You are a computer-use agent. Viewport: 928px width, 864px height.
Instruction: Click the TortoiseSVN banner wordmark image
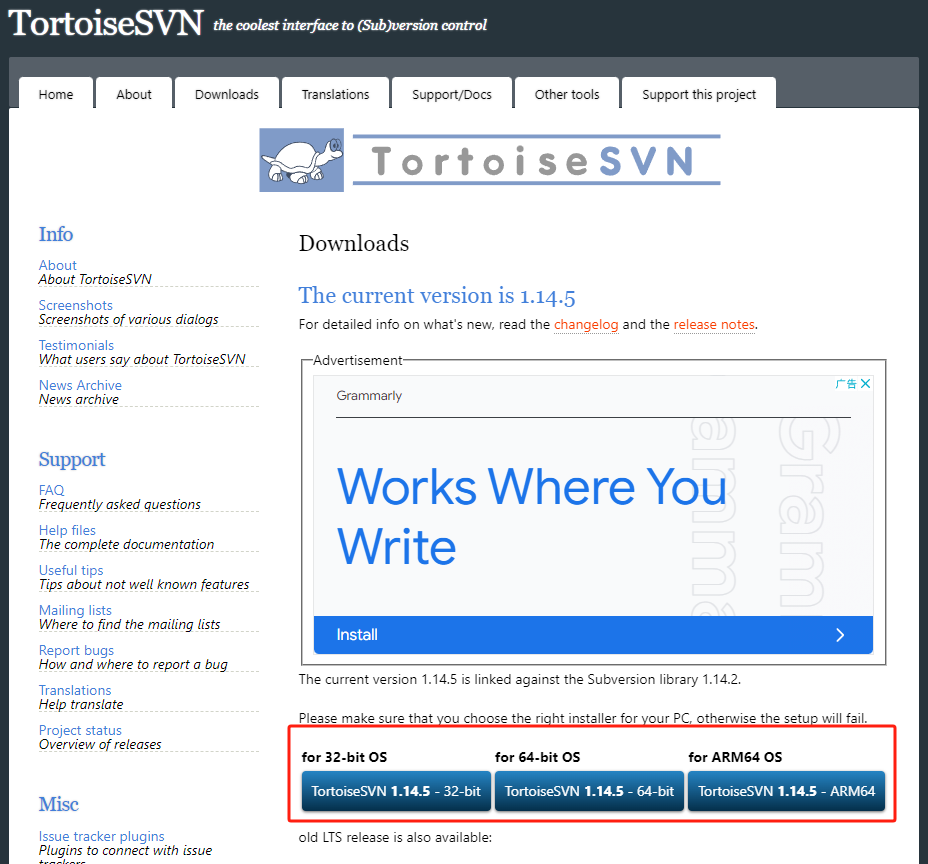click(536, 160)
